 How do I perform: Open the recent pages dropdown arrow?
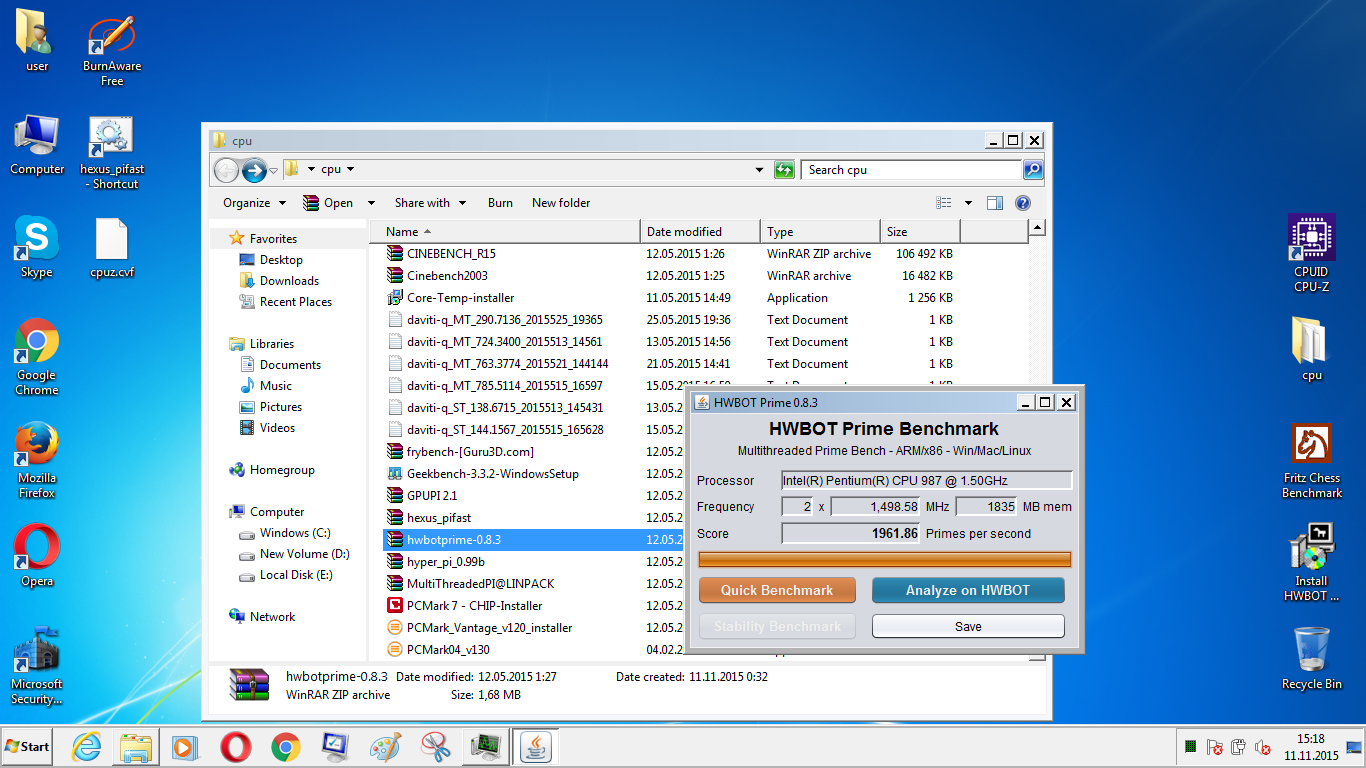tap(273, 171)
